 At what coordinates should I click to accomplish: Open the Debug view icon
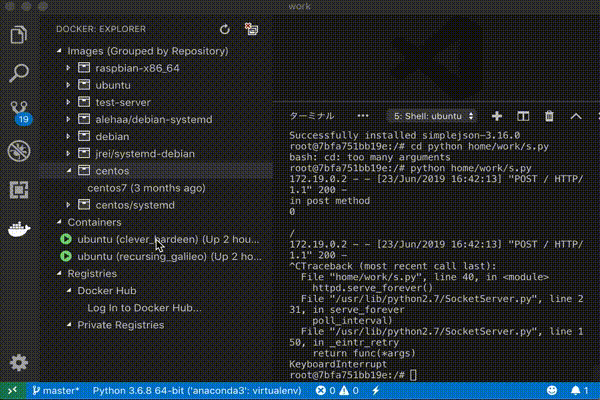(19, 151)
